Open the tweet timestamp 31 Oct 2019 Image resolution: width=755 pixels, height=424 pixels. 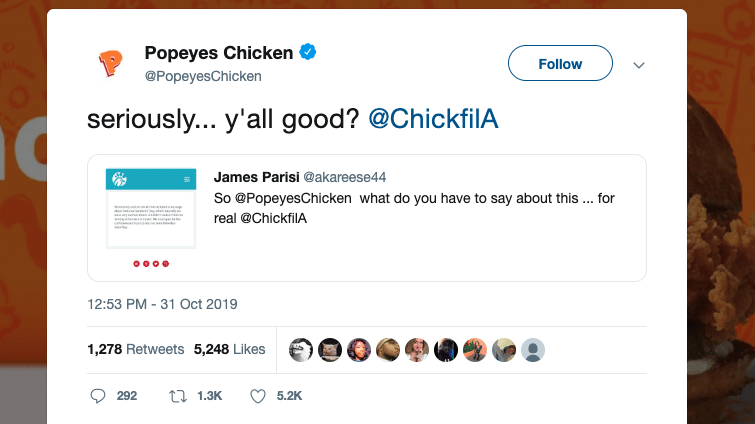pos(162,304)
